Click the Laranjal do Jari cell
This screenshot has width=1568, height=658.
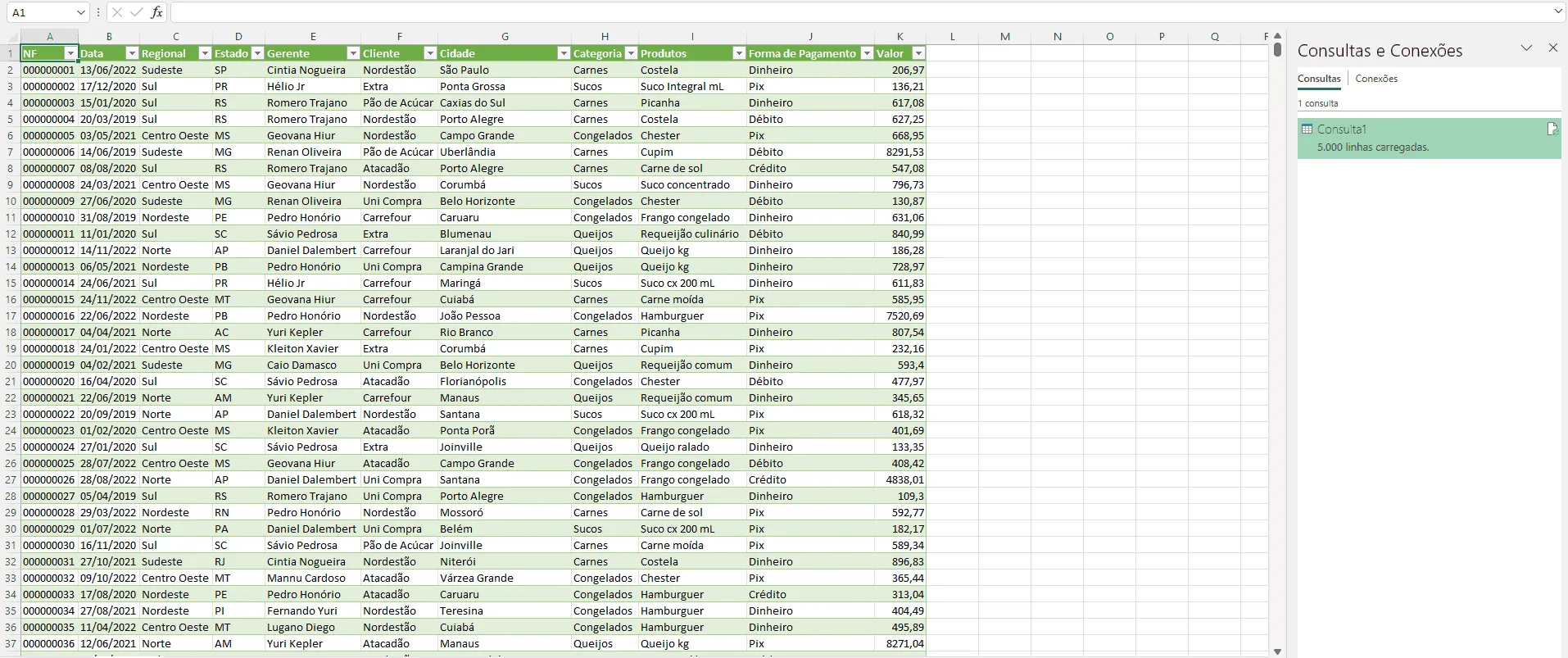505,250
